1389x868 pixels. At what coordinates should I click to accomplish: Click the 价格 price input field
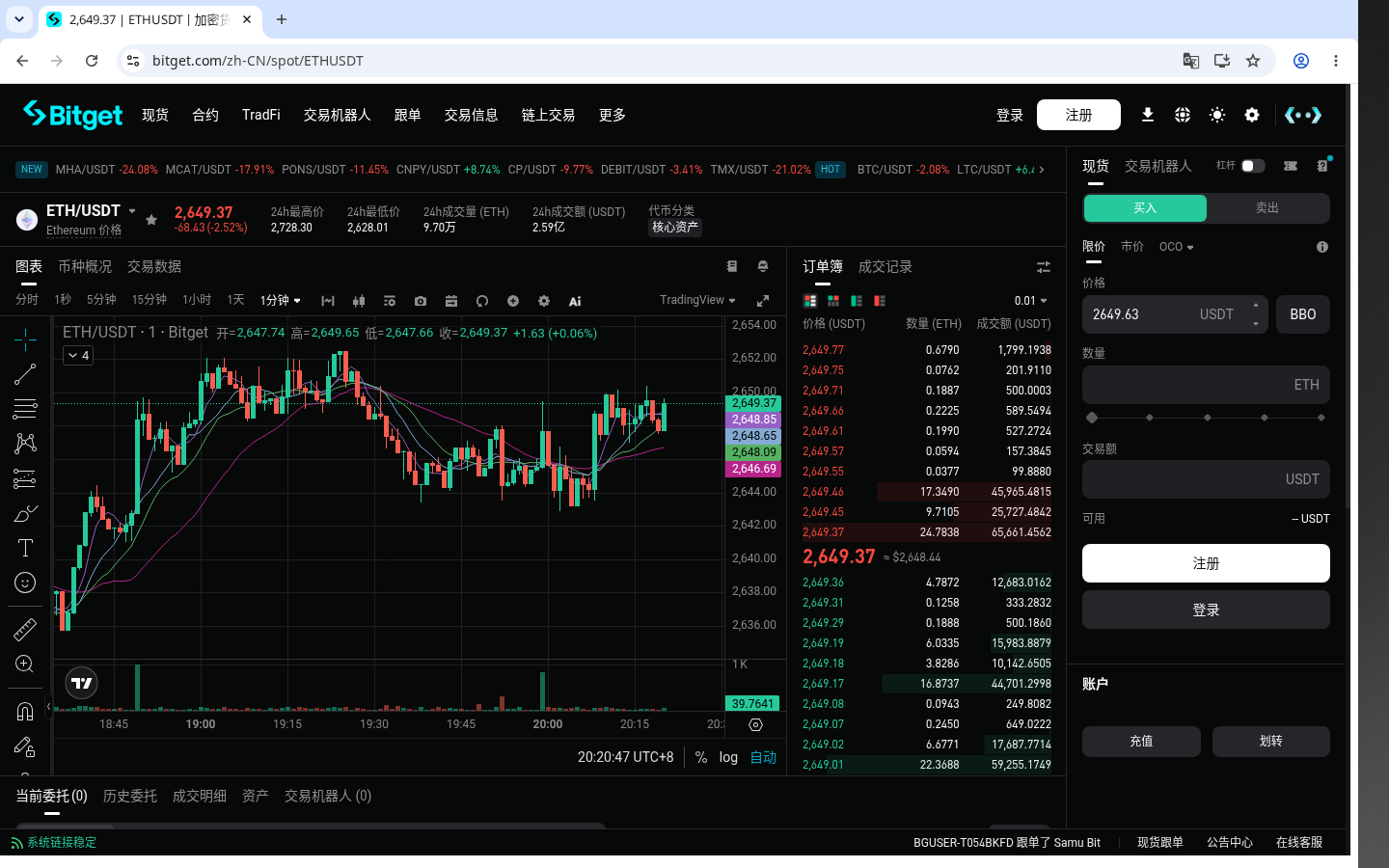pyautogui.click(x=1175, y=314)
